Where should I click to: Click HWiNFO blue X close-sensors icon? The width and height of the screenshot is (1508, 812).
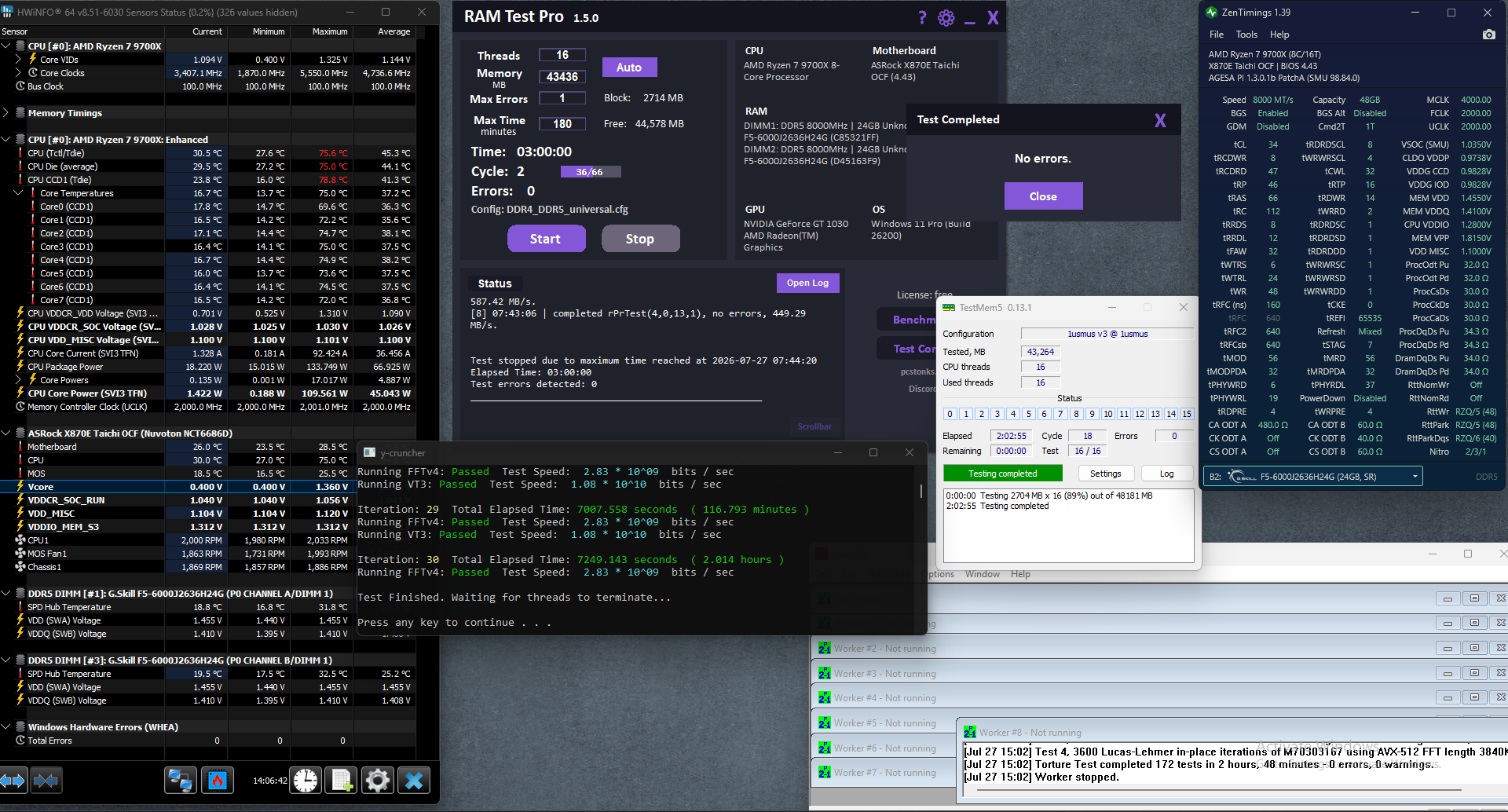pos(414,781)
